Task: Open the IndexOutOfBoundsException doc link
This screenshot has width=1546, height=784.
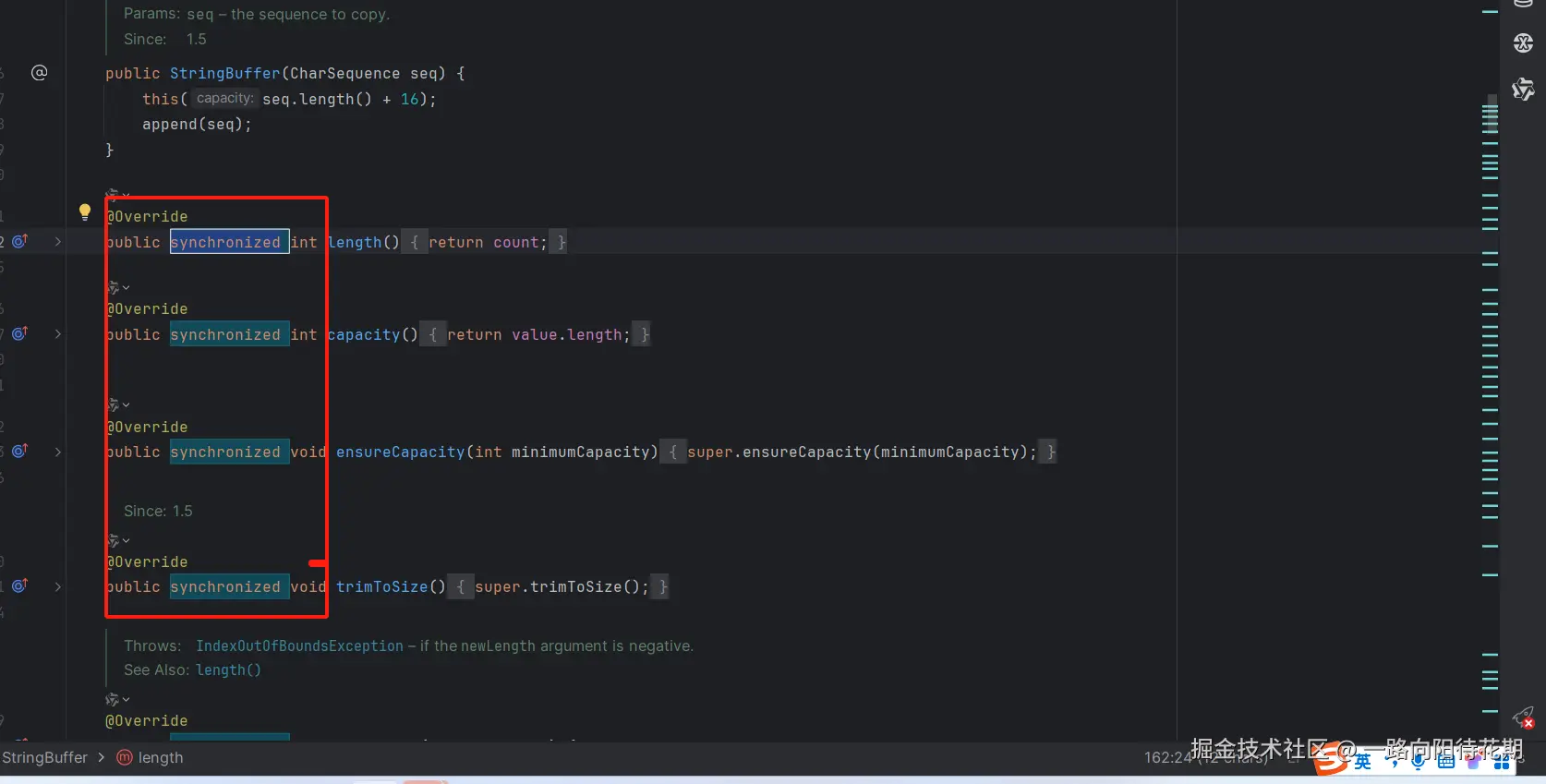Action: 299,645
